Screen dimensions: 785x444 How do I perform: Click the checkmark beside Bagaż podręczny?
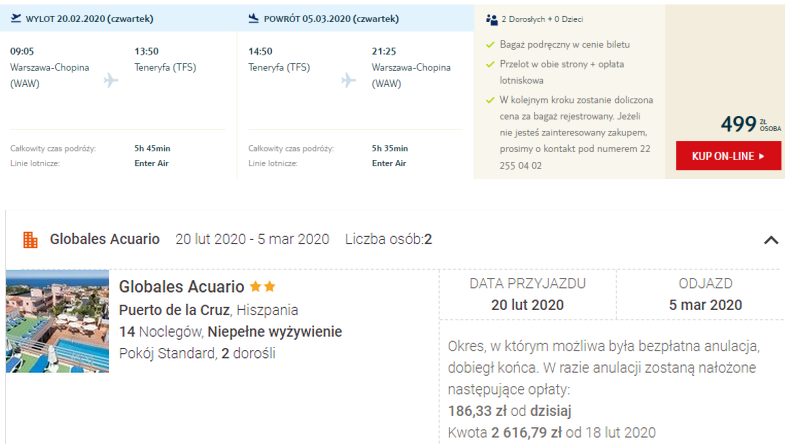coord(490,45)
